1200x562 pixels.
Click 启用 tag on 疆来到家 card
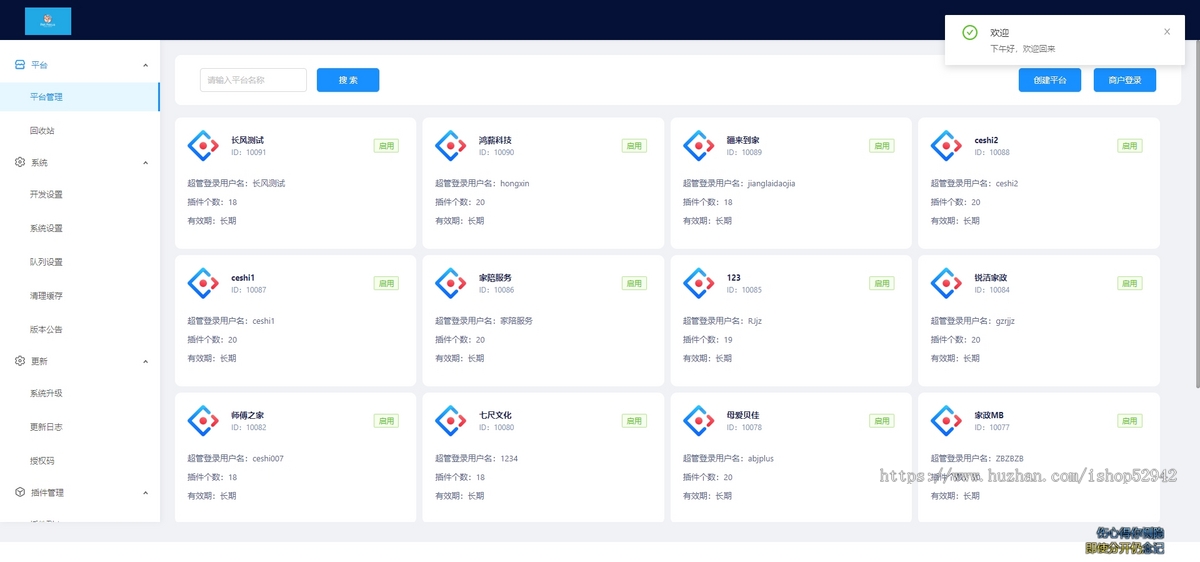[882, 146]
